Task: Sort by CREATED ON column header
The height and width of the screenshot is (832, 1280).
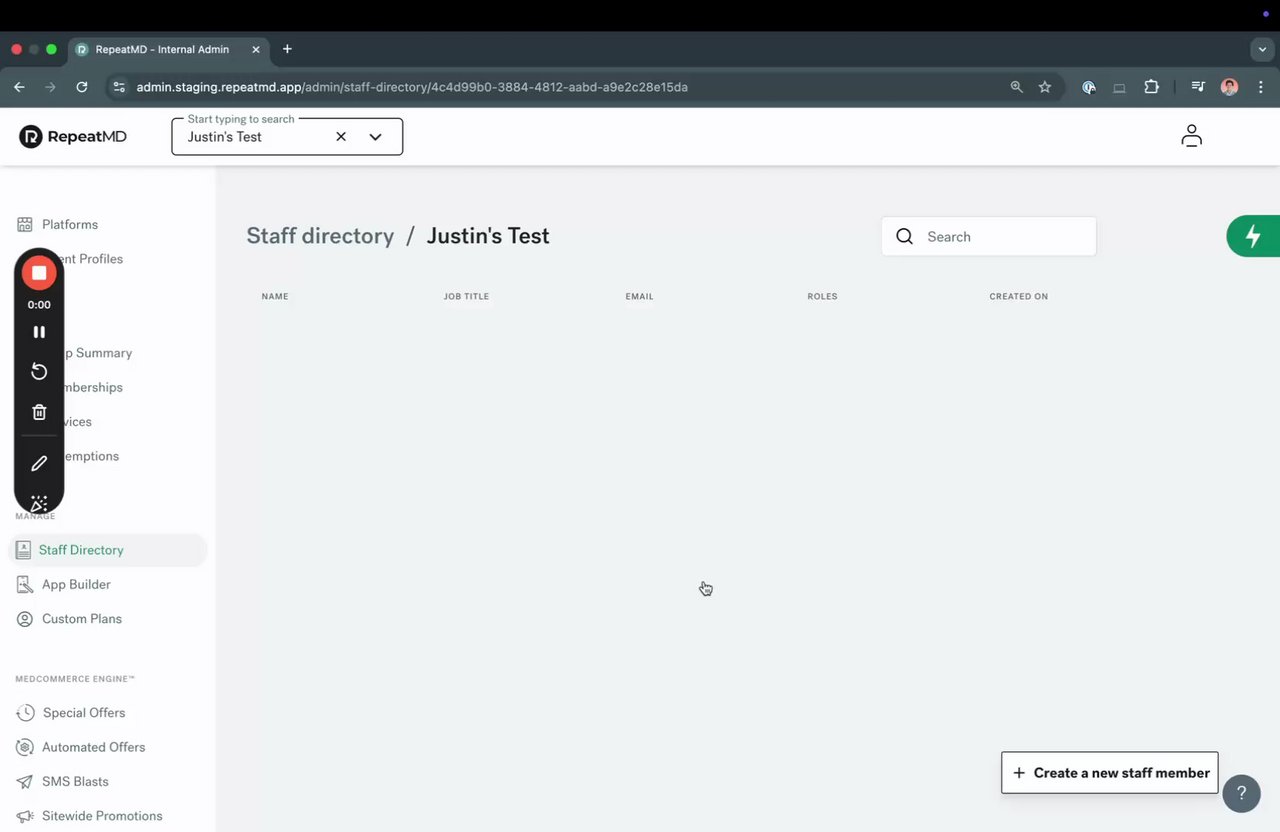Action: pos(1019,297)
